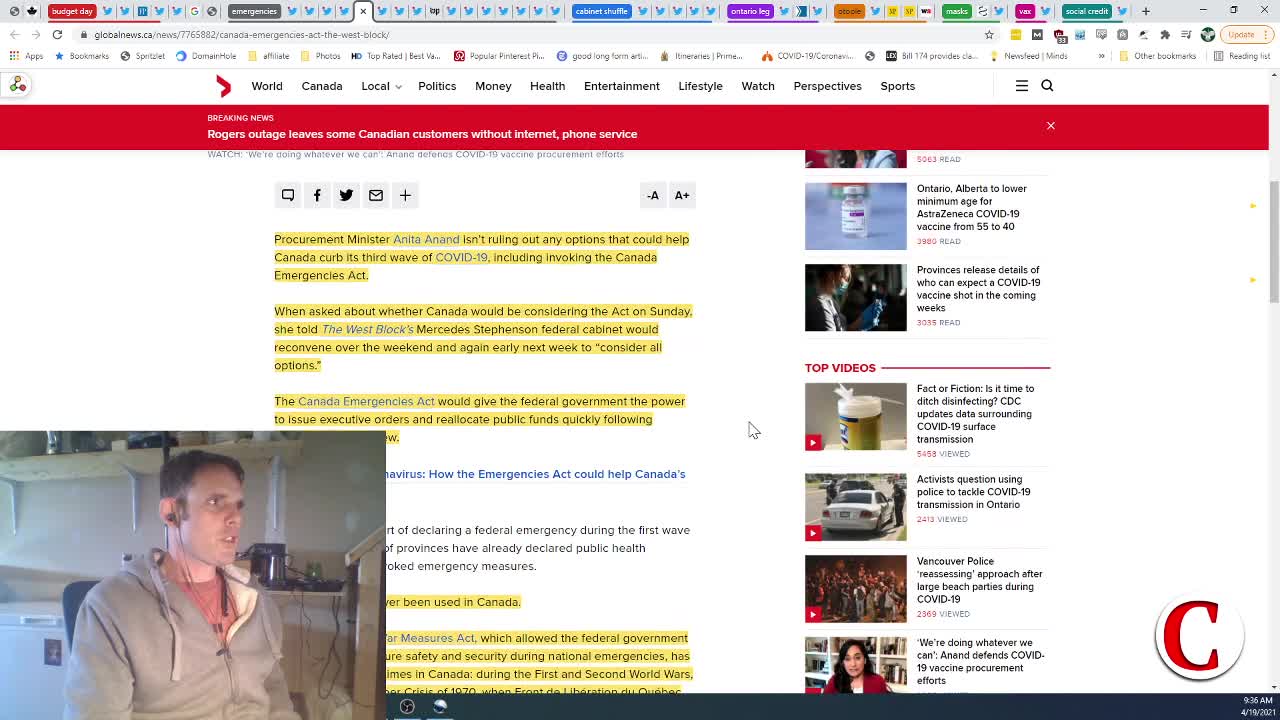The image size is (1280, 720).
Task: Open Vancouver Police beach parties video thumbnail
Action: click(x=856, y=588)
